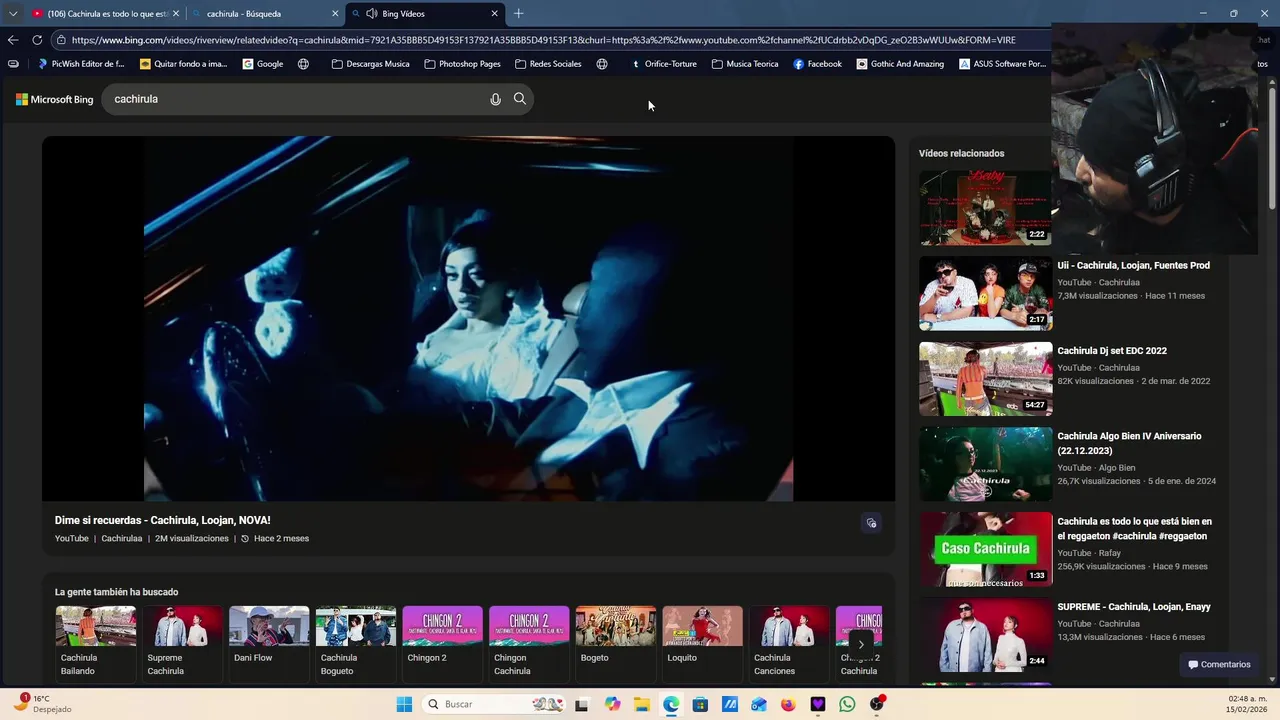The image size is (1280, 720).
Task: Open Facebook bookmark
Action: (x=818, y=64)
